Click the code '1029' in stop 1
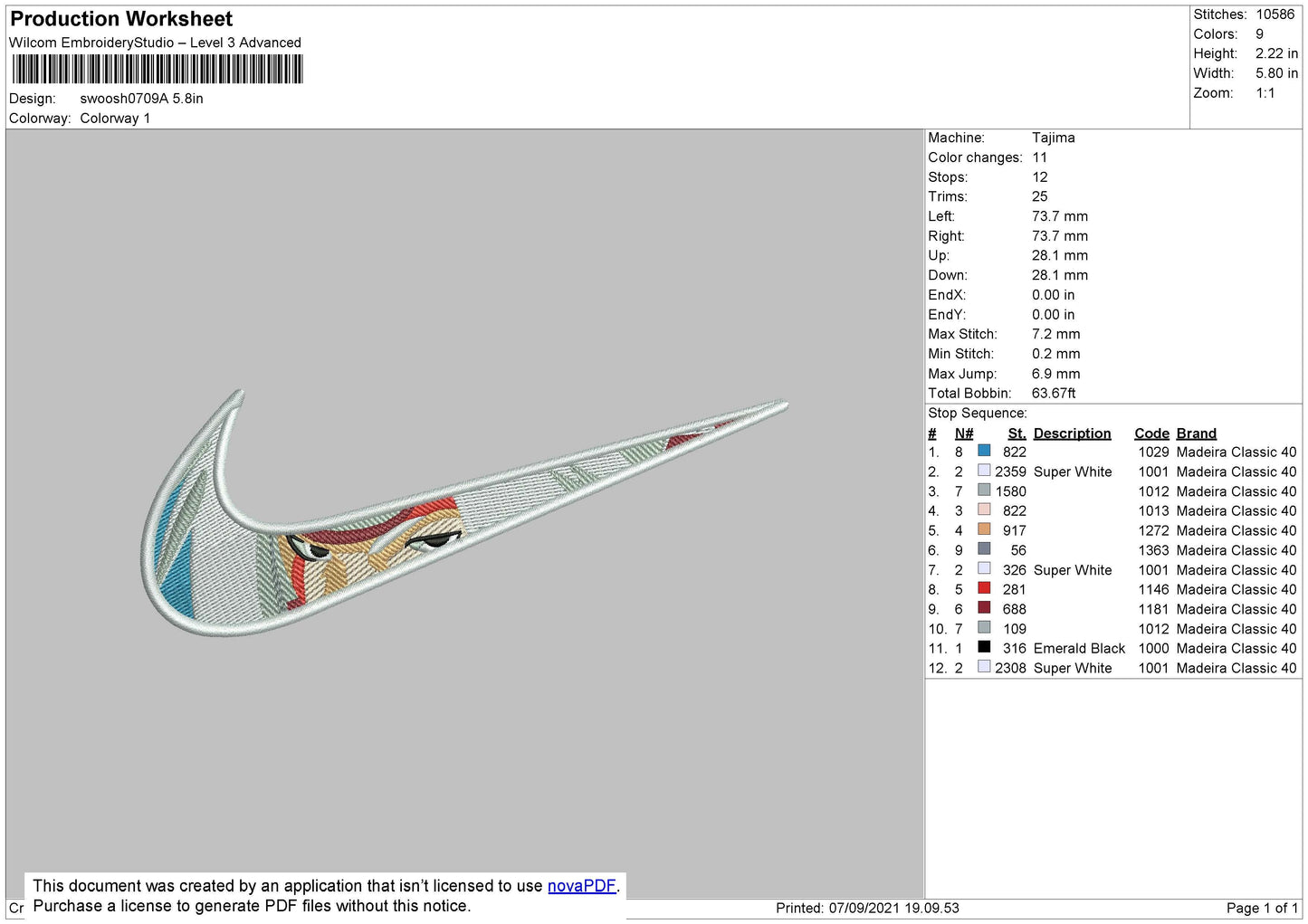This screenshot has height=924, width=1308. point(1154,452)
